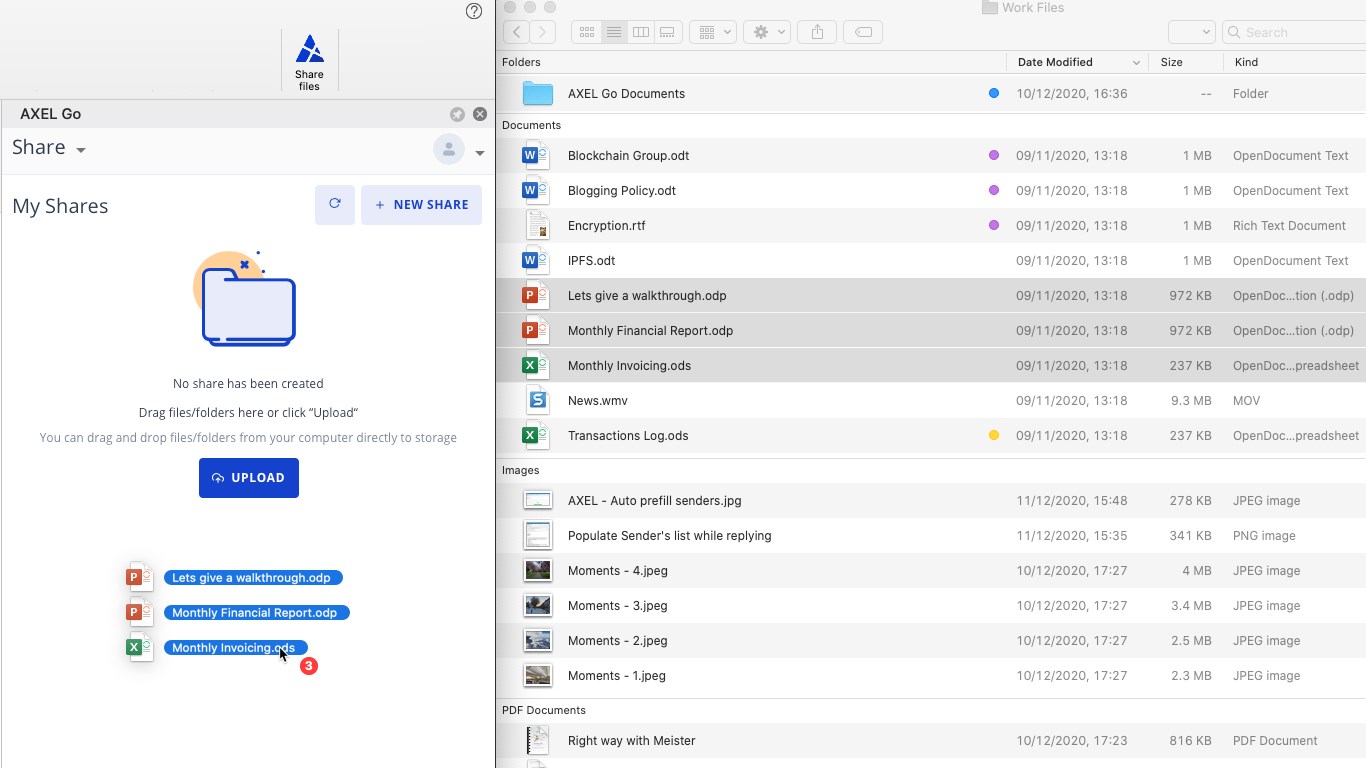Select the Blockchain Group.odt file icon
1366x768 pixels.
[537, 155]
